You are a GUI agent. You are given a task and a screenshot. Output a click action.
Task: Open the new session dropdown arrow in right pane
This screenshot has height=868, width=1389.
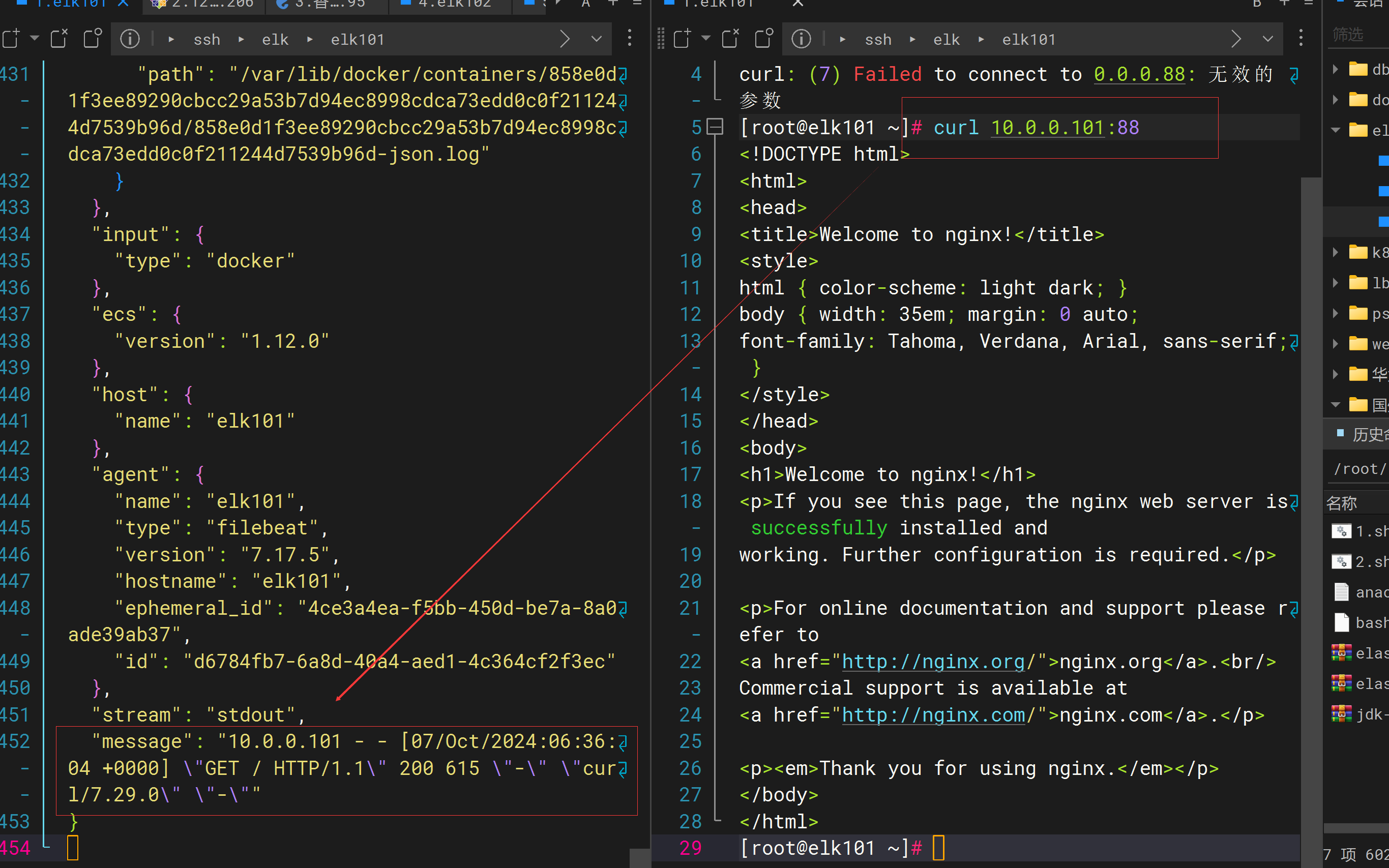[x=706, y=39]
